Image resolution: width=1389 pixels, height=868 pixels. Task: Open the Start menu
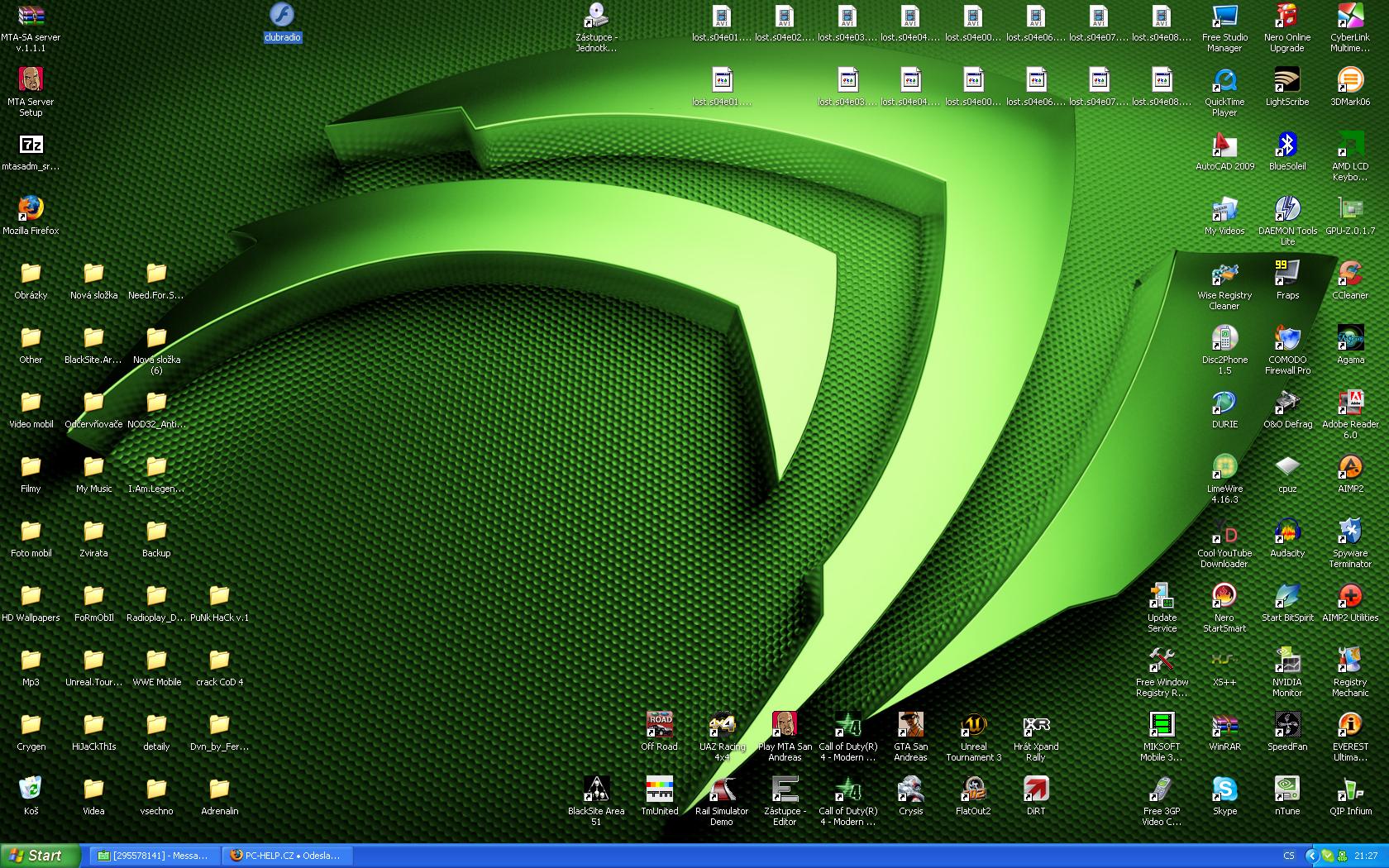[x=39, y=856]
